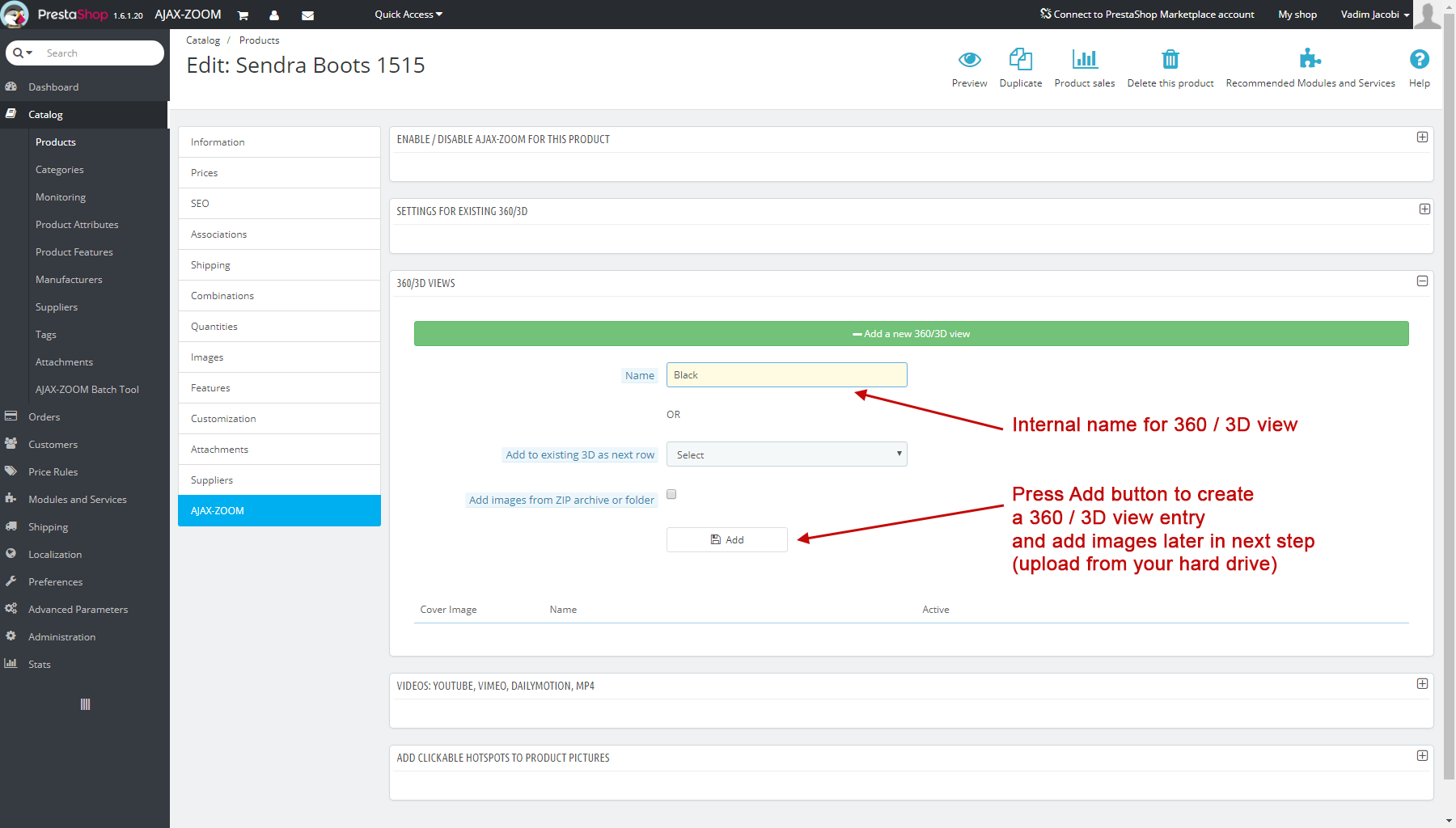Image resolution: width=1456 pixels, height=828 pixels.
Task: Open Product Attributes in Catalog submenu
Action: (77, 225)
